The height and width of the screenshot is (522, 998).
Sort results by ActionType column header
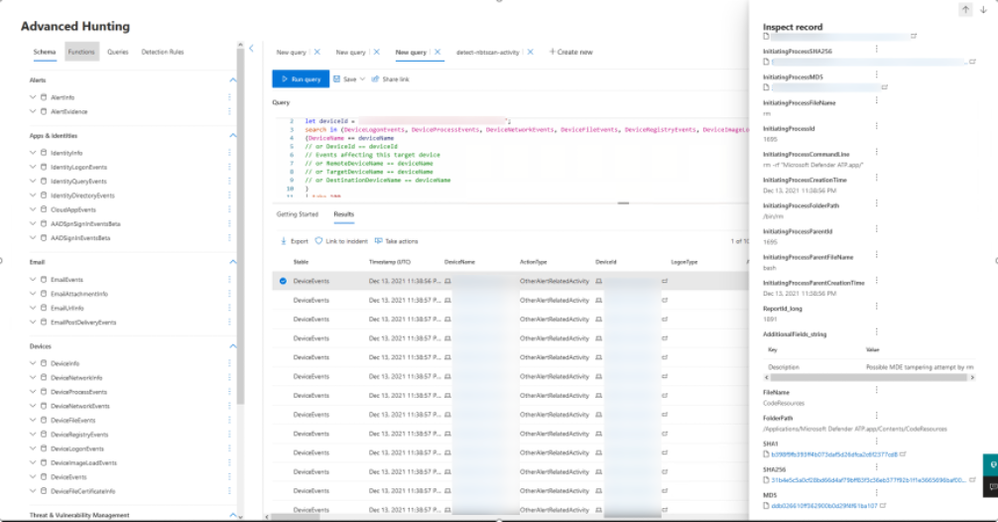[533, 262]
